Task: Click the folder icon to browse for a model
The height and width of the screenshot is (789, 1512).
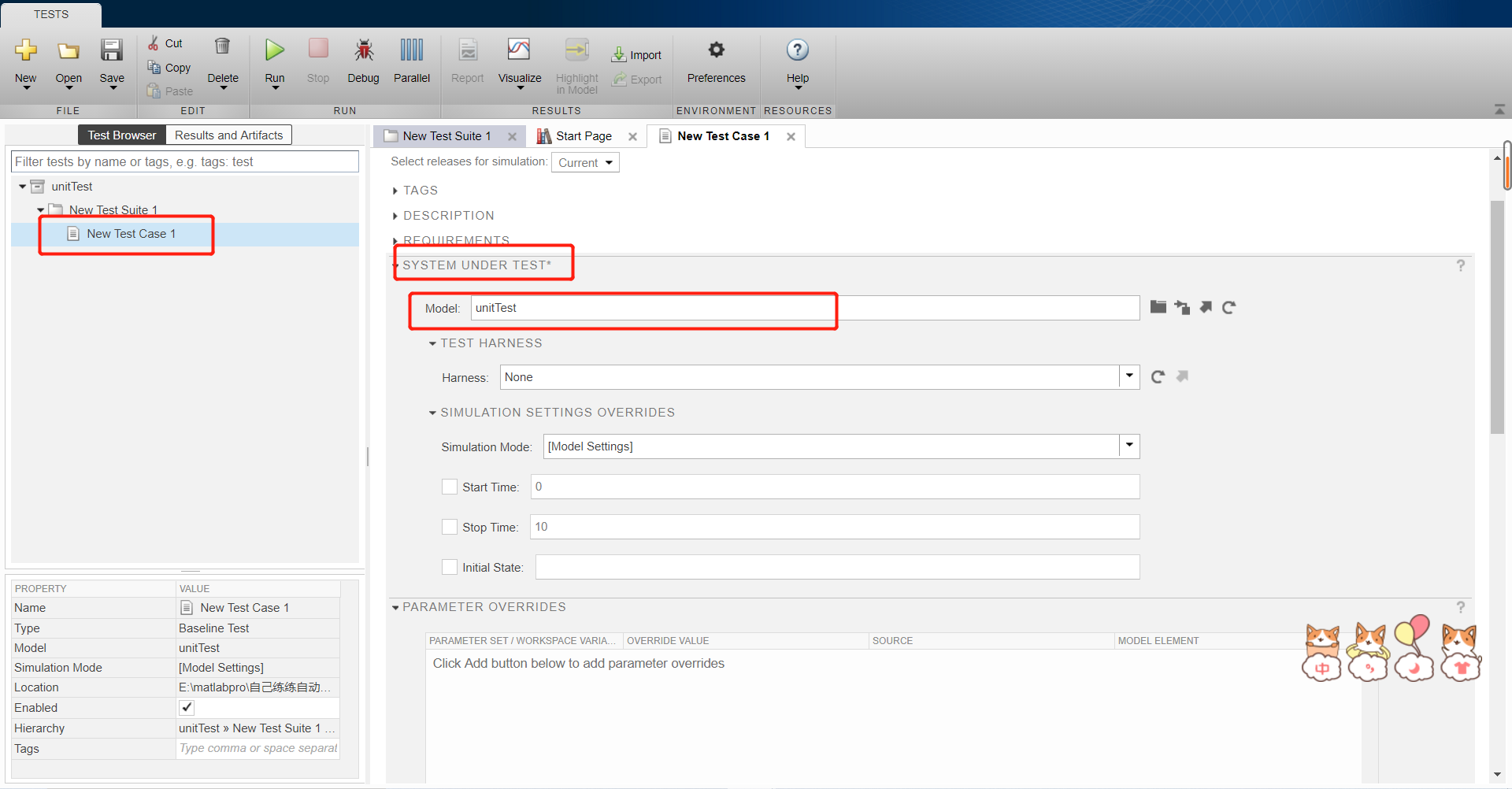Action: (x=1158, y=307)
